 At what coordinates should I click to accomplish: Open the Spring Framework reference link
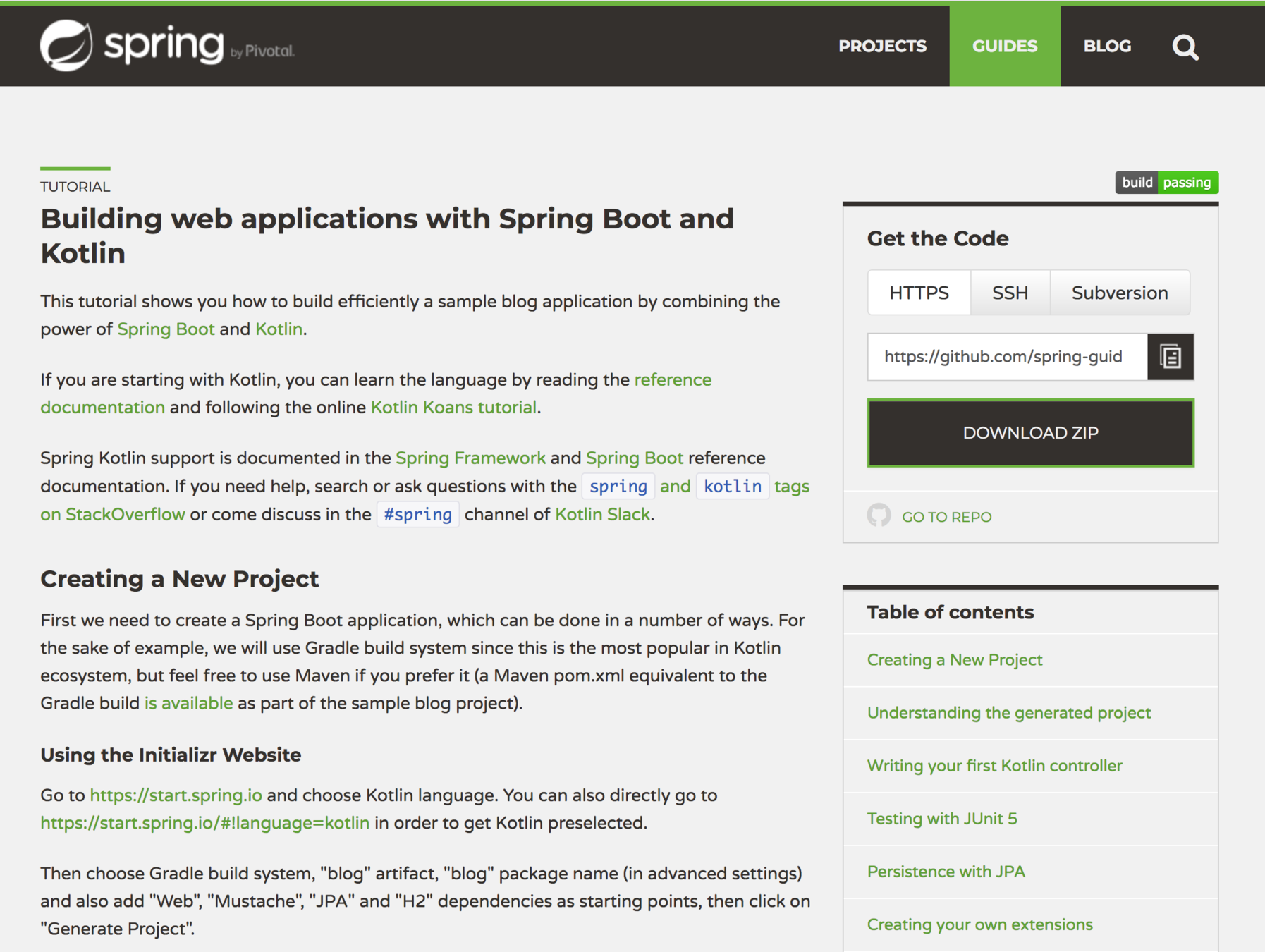click(470, 458)
